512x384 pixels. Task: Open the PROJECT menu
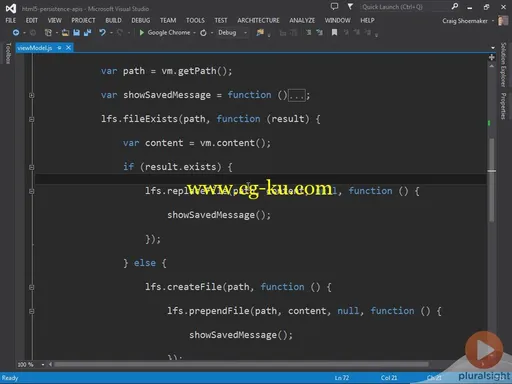coord(83,20)
